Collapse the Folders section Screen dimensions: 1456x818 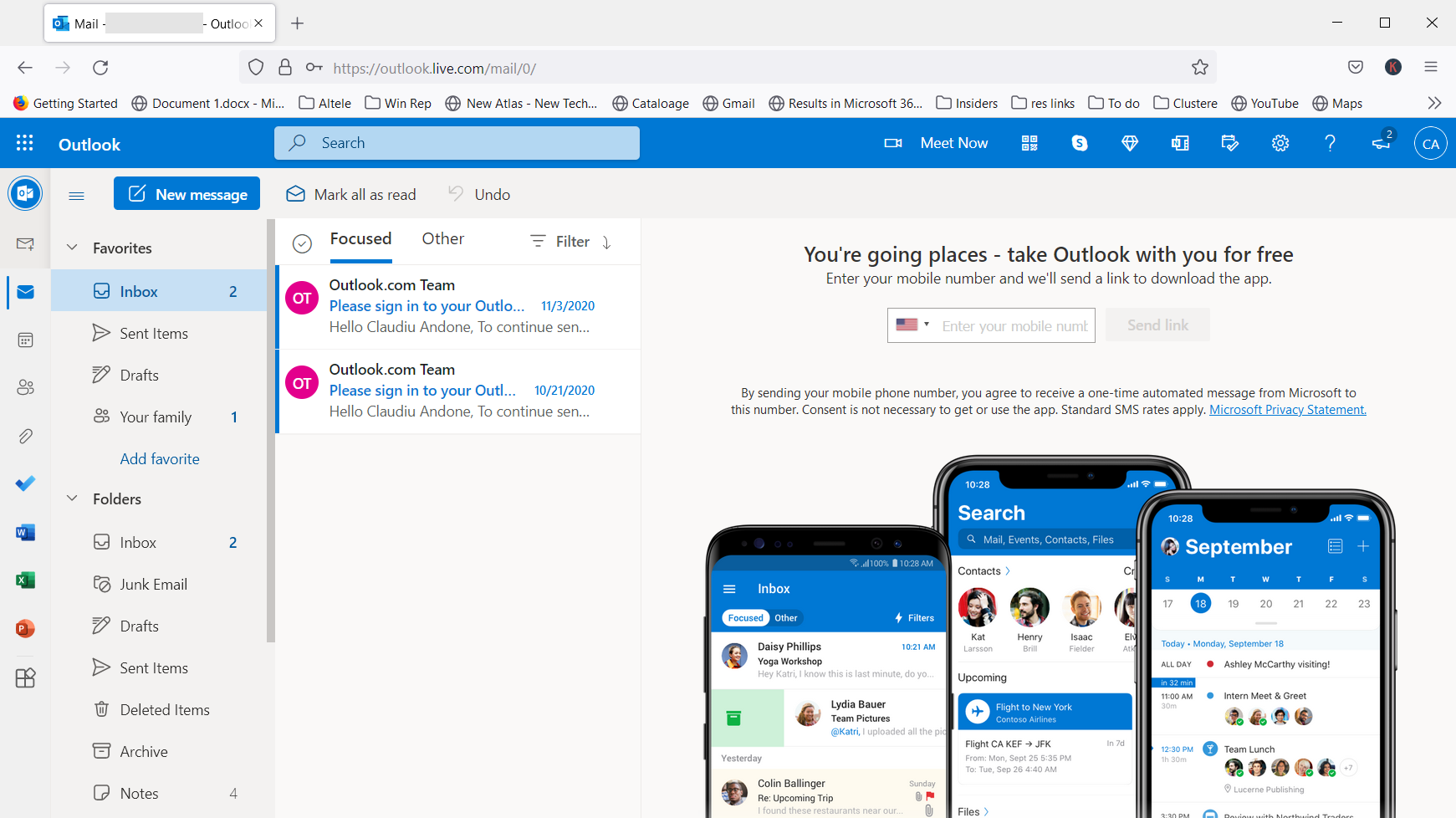(73, 498)
